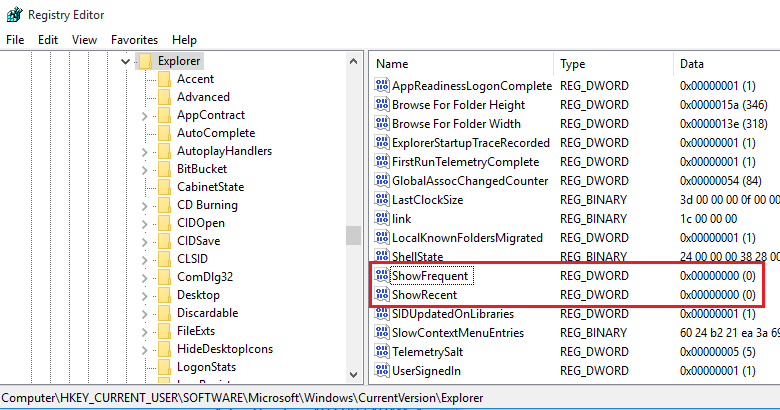Select the TelemetrySalt value name

427,352
